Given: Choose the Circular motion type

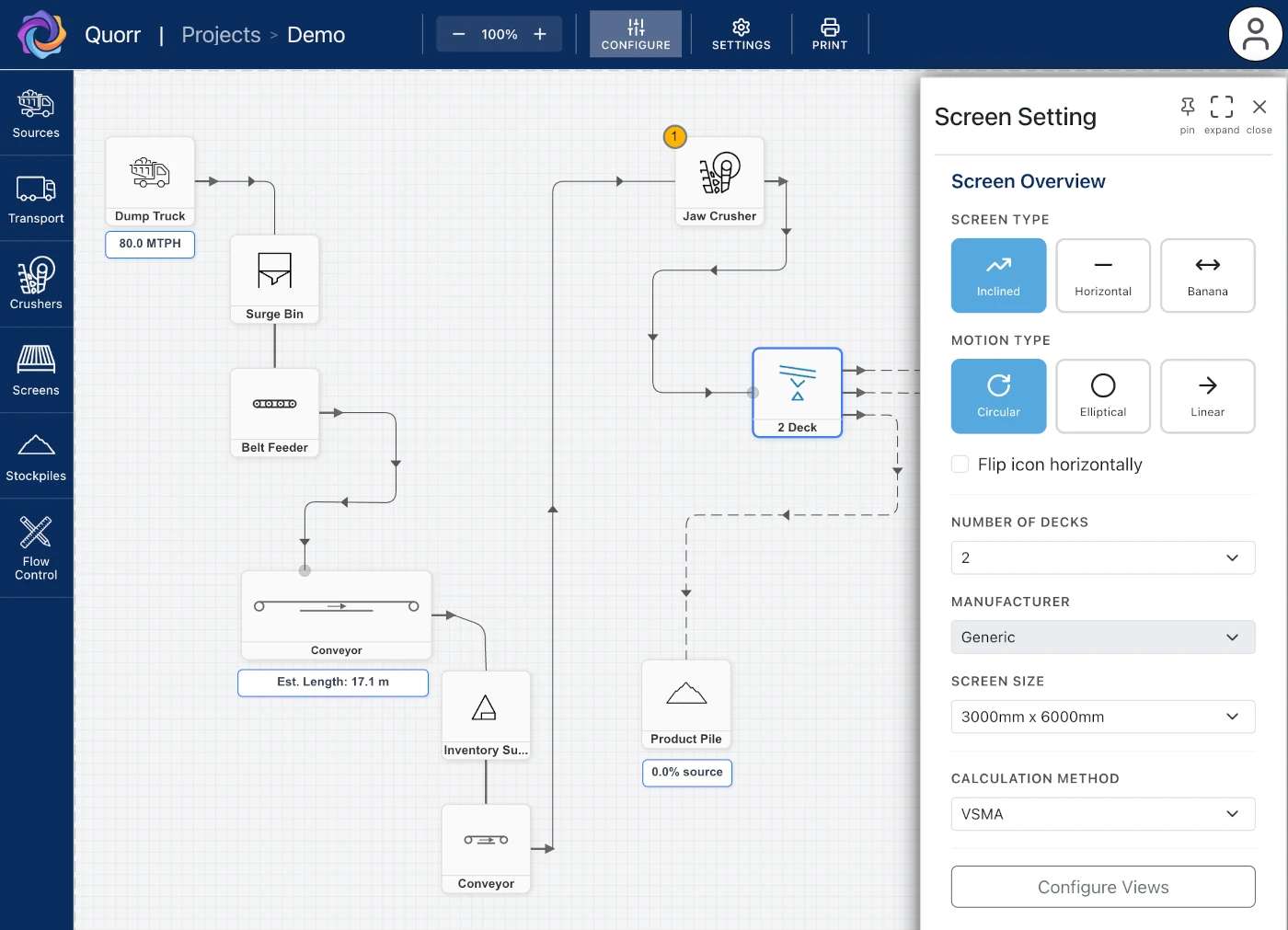Looking at the screenshot, I should pyautogui.click(x=998, y=396).
